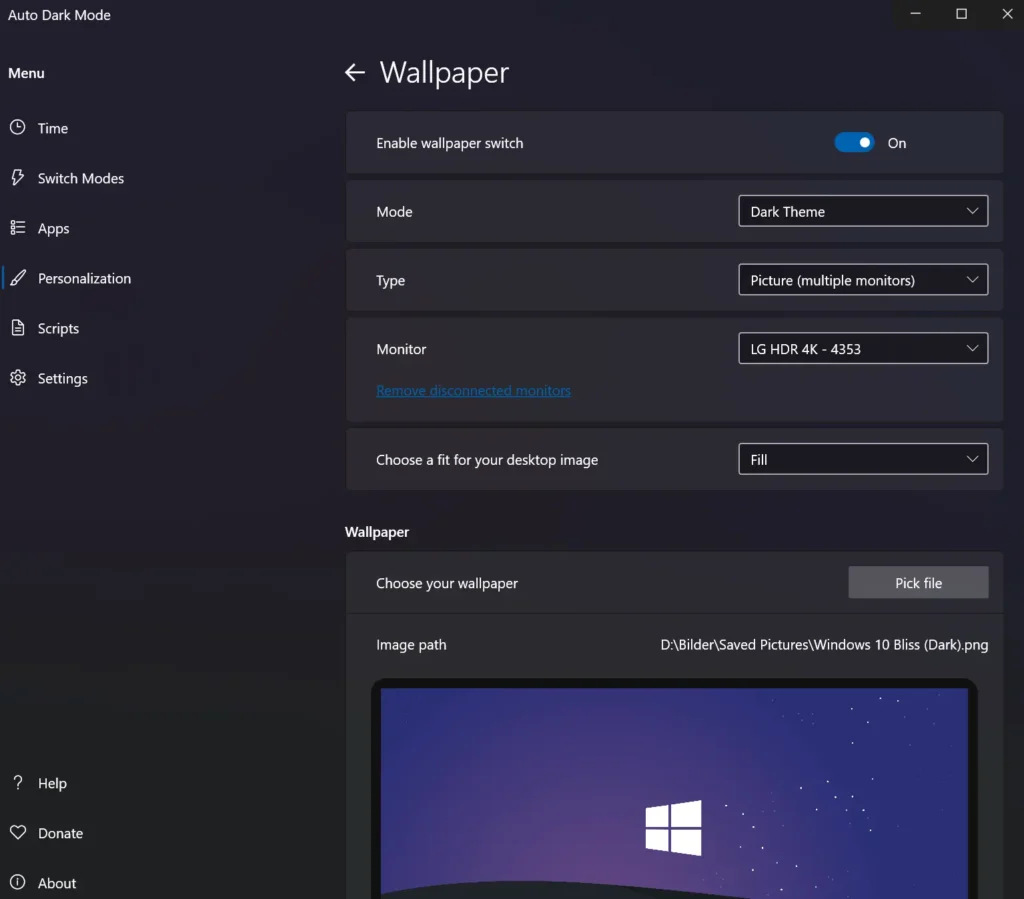This screenshot has height=899, width=1024.
Task: Click the Time clock icon in sidebar
Action: pyautogui.click(x=18, y=128)
